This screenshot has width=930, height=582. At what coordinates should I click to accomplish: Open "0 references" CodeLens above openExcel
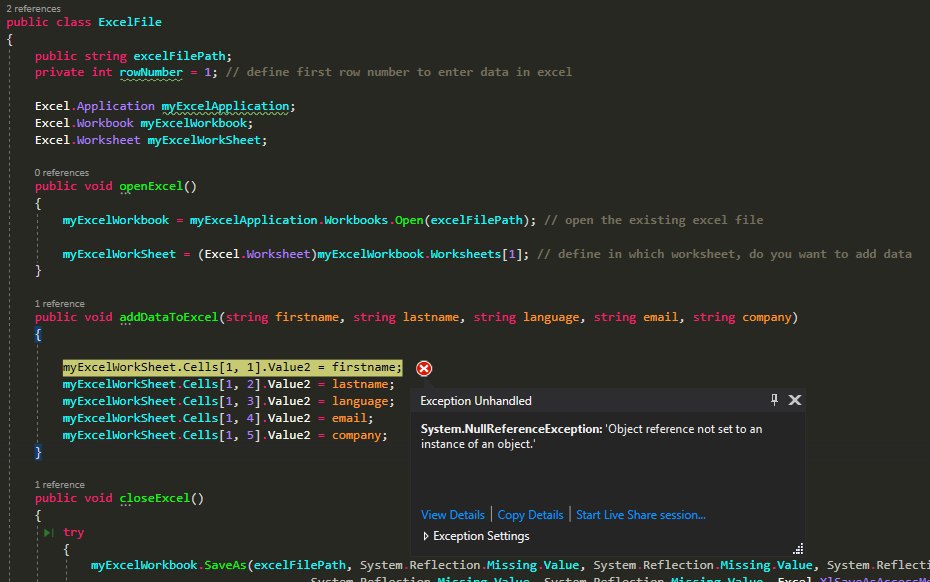[62, 173]
